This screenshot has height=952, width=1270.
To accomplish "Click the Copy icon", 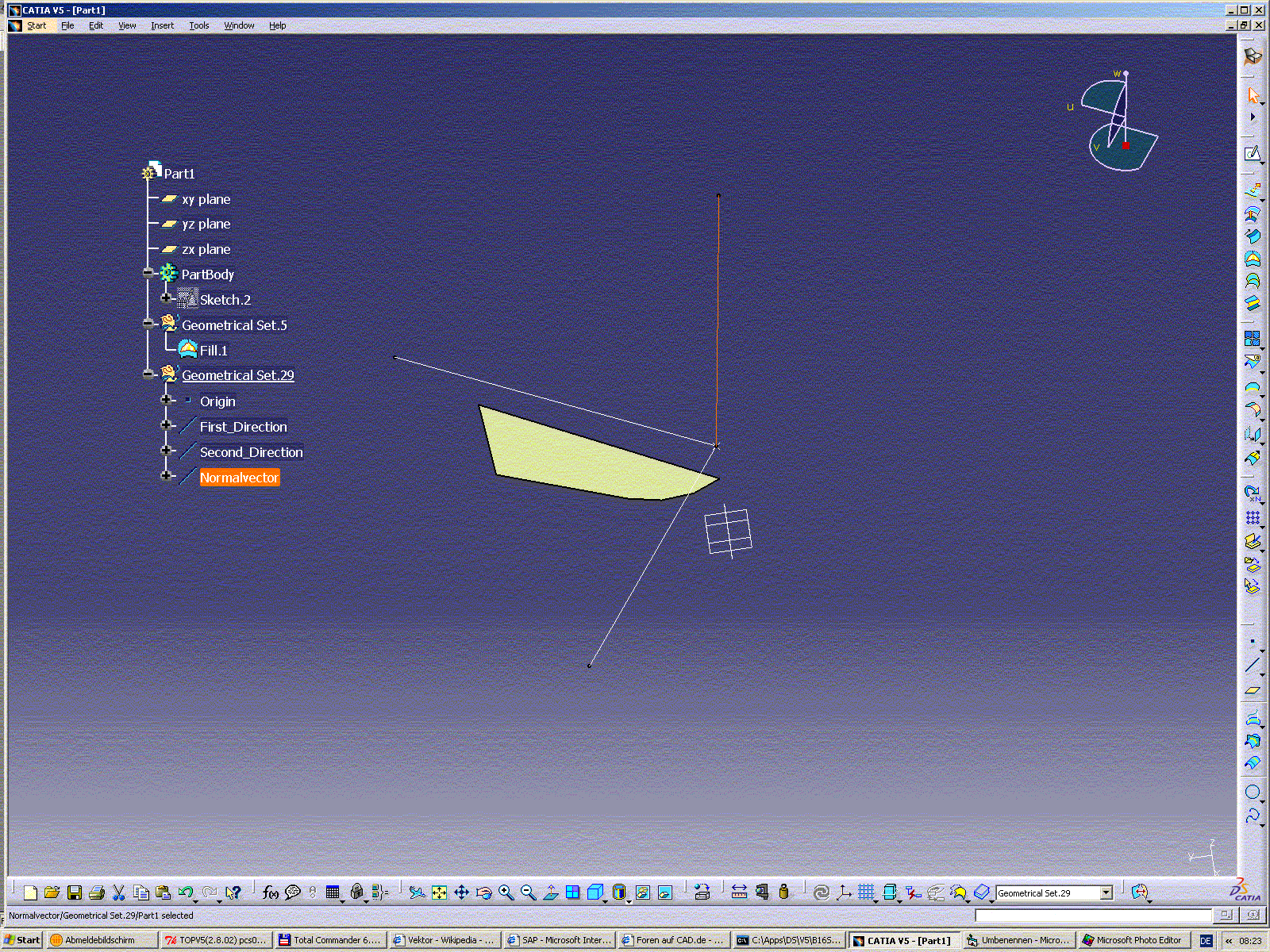I will point(141,892).
